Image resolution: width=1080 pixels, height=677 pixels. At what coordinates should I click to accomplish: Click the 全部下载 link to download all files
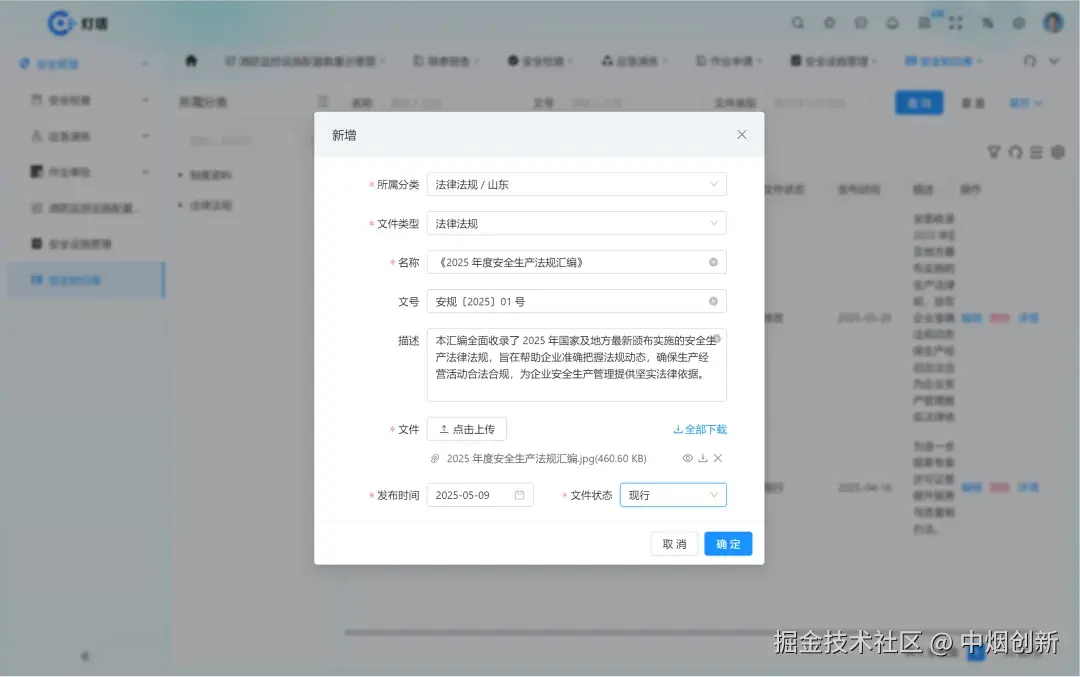pos(701,428)
